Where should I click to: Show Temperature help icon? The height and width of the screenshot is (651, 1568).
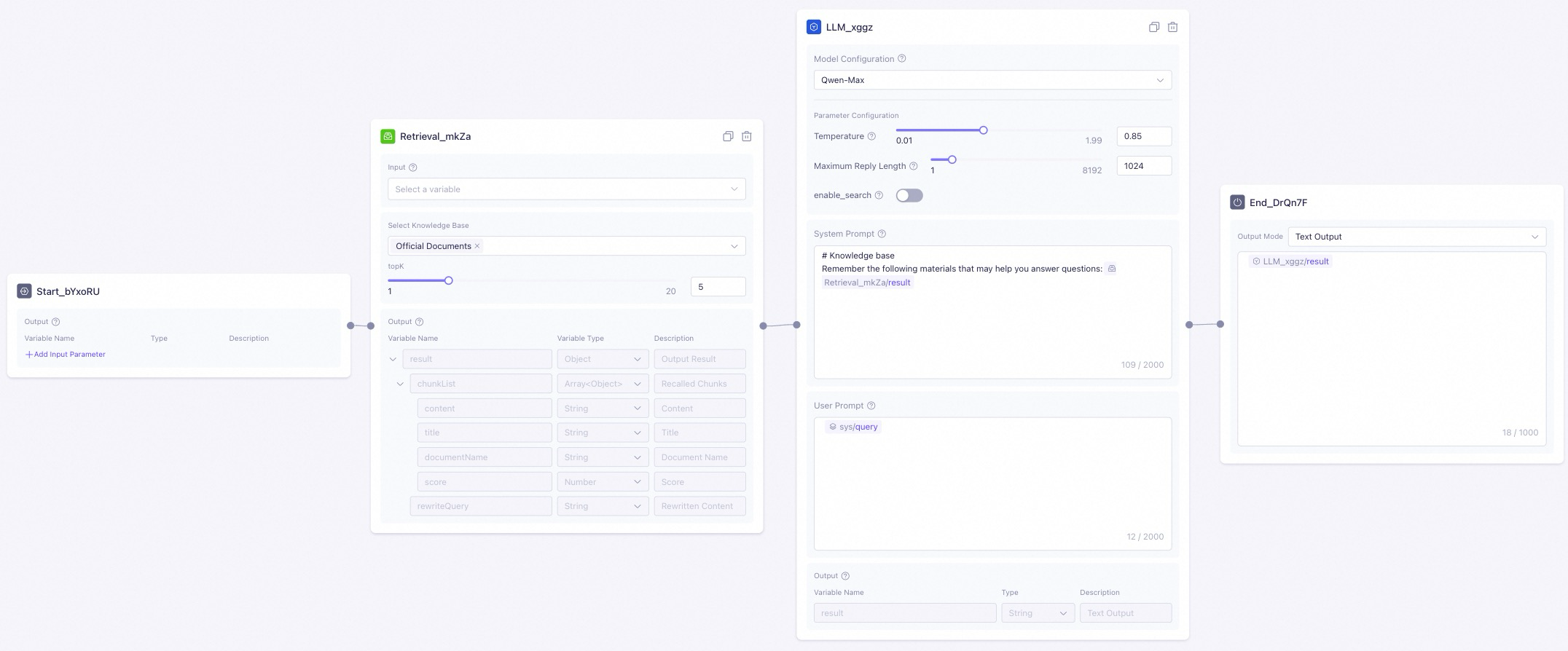871,136
